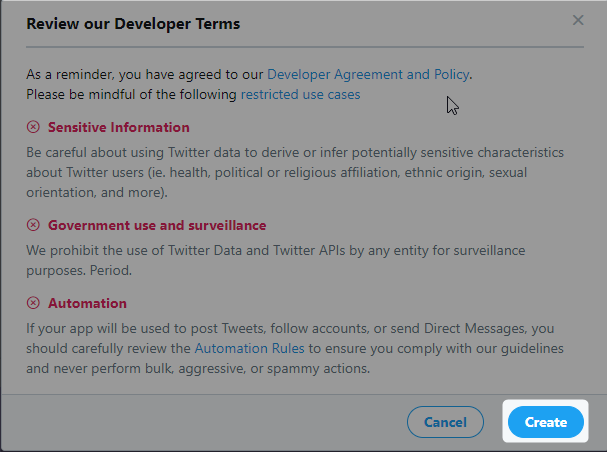Image resolution: width=607 pixels, height=452 pixels.
Task: Open the restricted use cases link
Action: click(x=300, y=94)
